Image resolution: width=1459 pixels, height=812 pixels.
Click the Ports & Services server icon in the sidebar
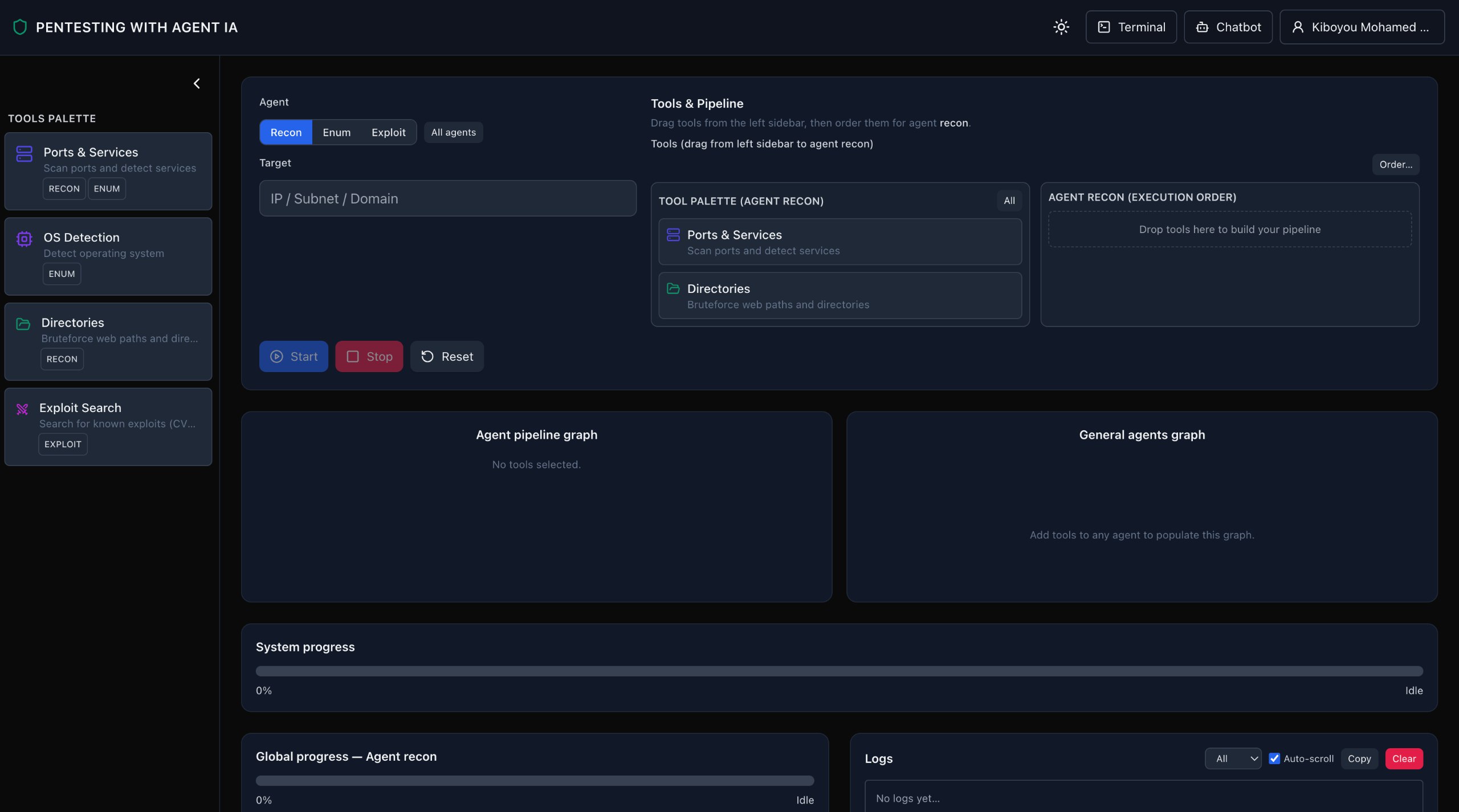(x=24, y=153)
